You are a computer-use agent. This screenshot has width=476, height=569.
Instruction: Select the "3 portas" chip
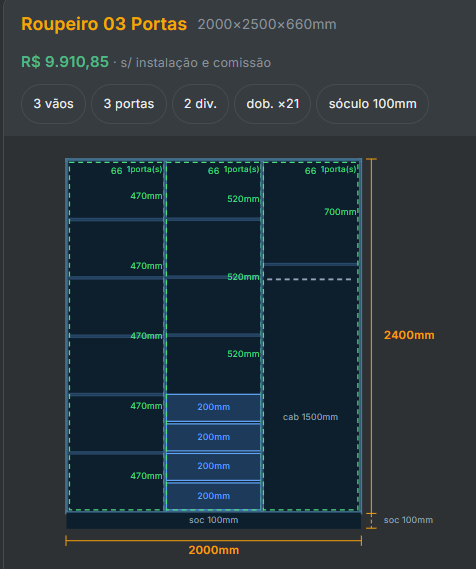129,104
